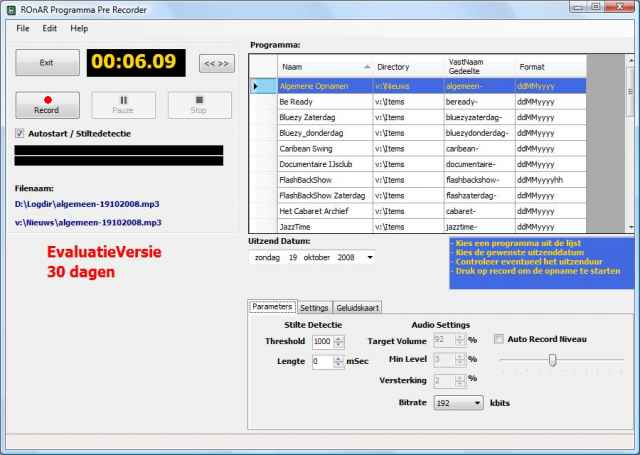Screen dimensions: 640x455
Task: Switch to the Settings tab
Action: [x=314, y=307]
